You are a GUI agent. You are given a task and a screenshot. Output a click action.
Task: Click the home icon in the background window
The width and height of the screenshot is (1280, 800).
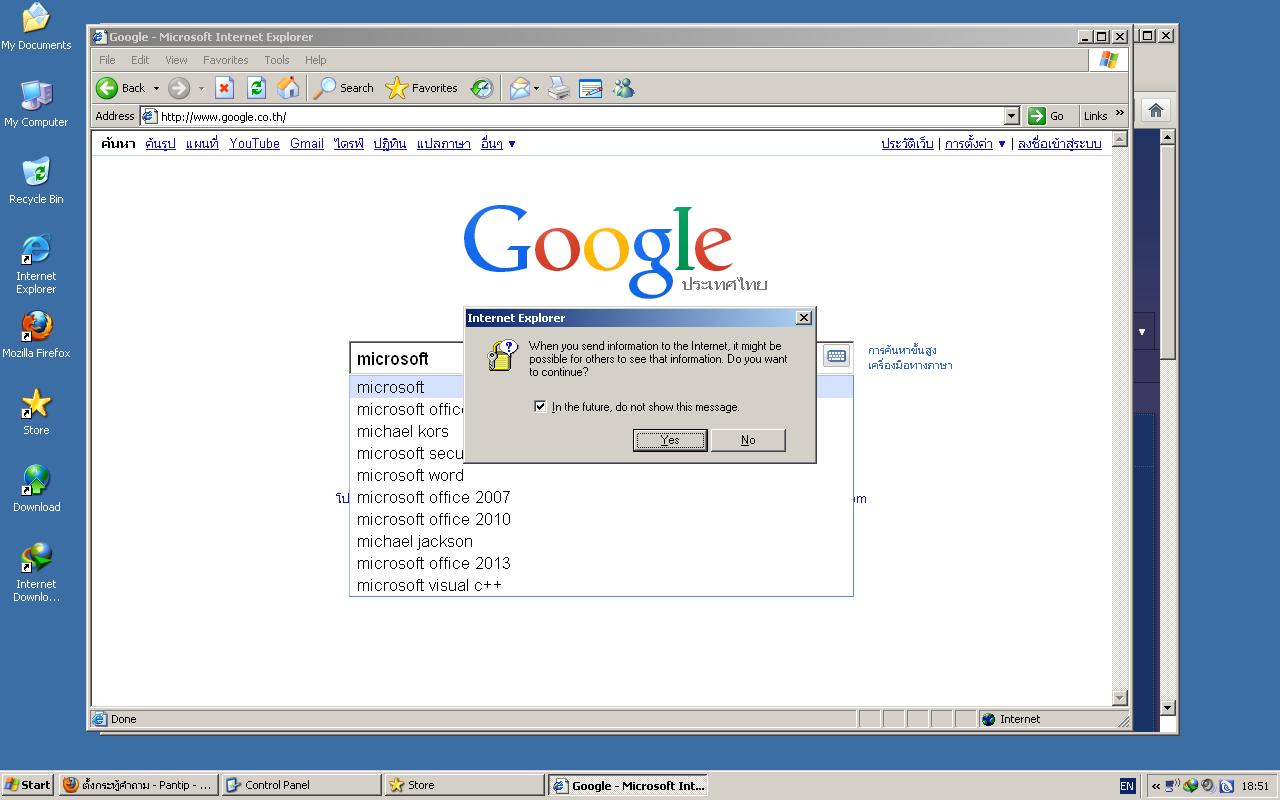(x=1155, y=110)
